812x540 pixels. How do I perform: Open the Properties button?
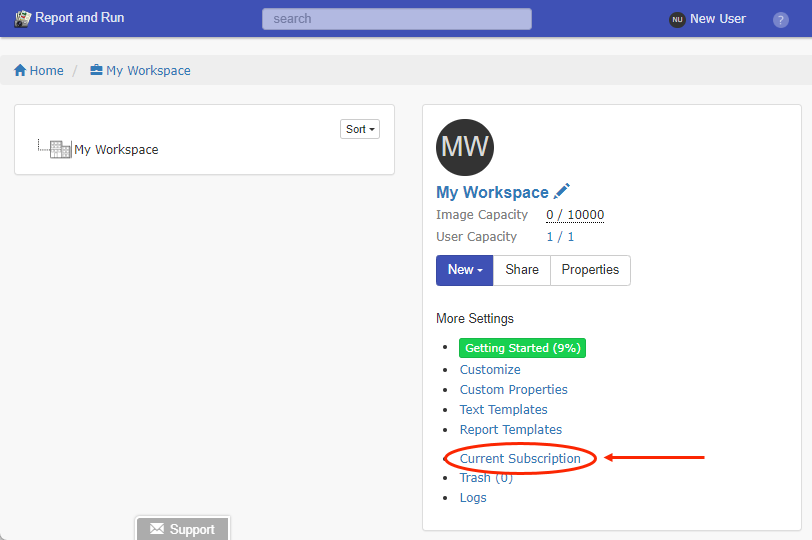pyautogui.click(x=590, y=270)
